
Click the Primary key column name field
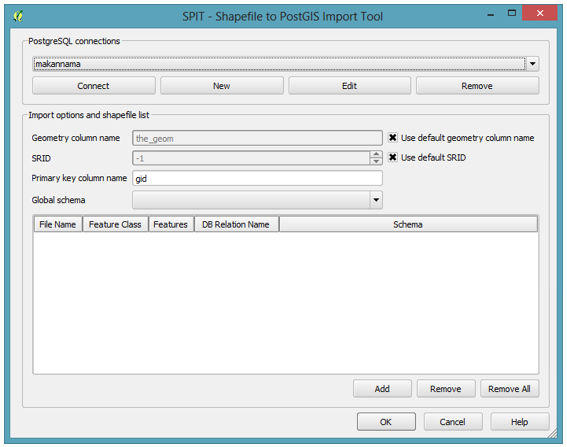click(257, 178)
